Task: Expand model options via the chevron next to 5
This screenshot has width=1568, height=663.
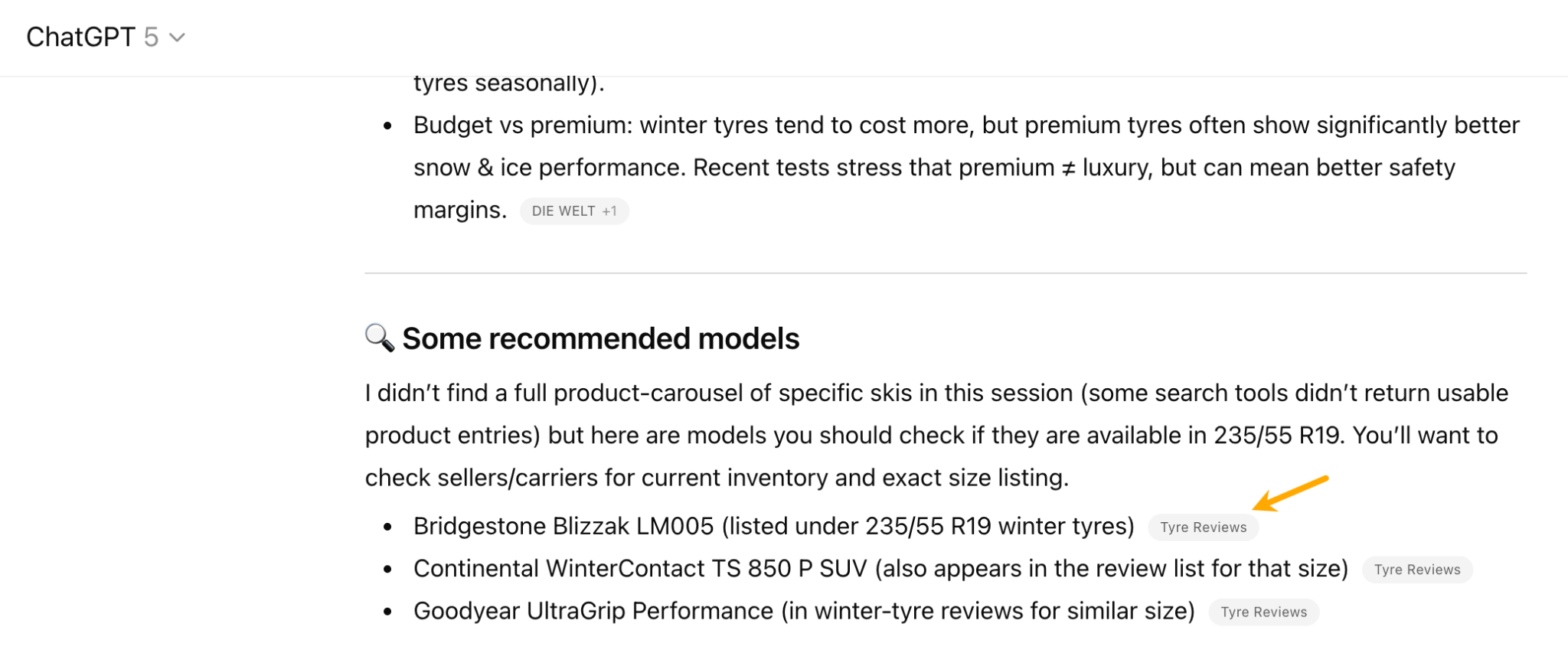Action: tap(178, 37)
